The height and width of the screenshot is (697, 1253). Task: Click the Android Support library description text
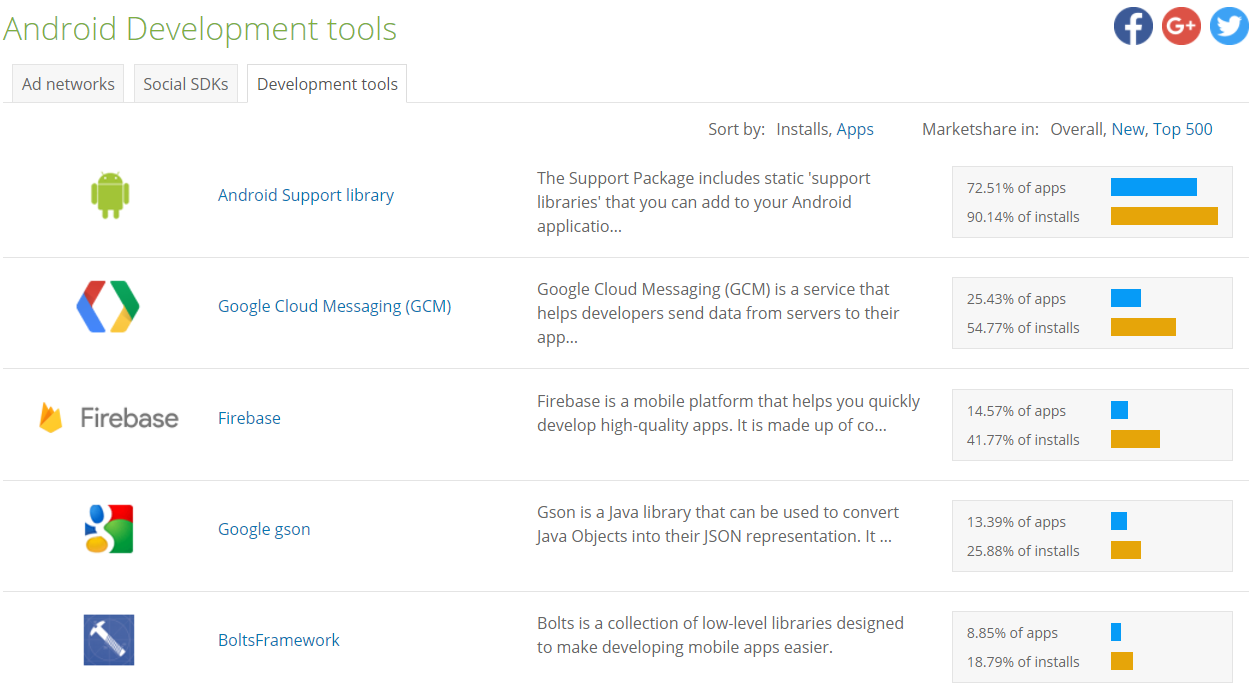(x=704, y=202)
